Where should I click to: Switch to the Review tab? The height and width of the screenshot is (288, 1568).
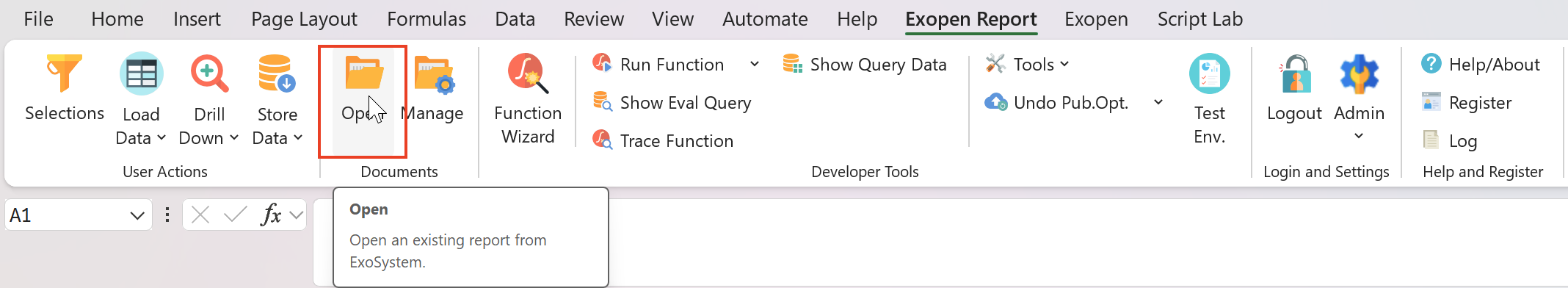594,19
